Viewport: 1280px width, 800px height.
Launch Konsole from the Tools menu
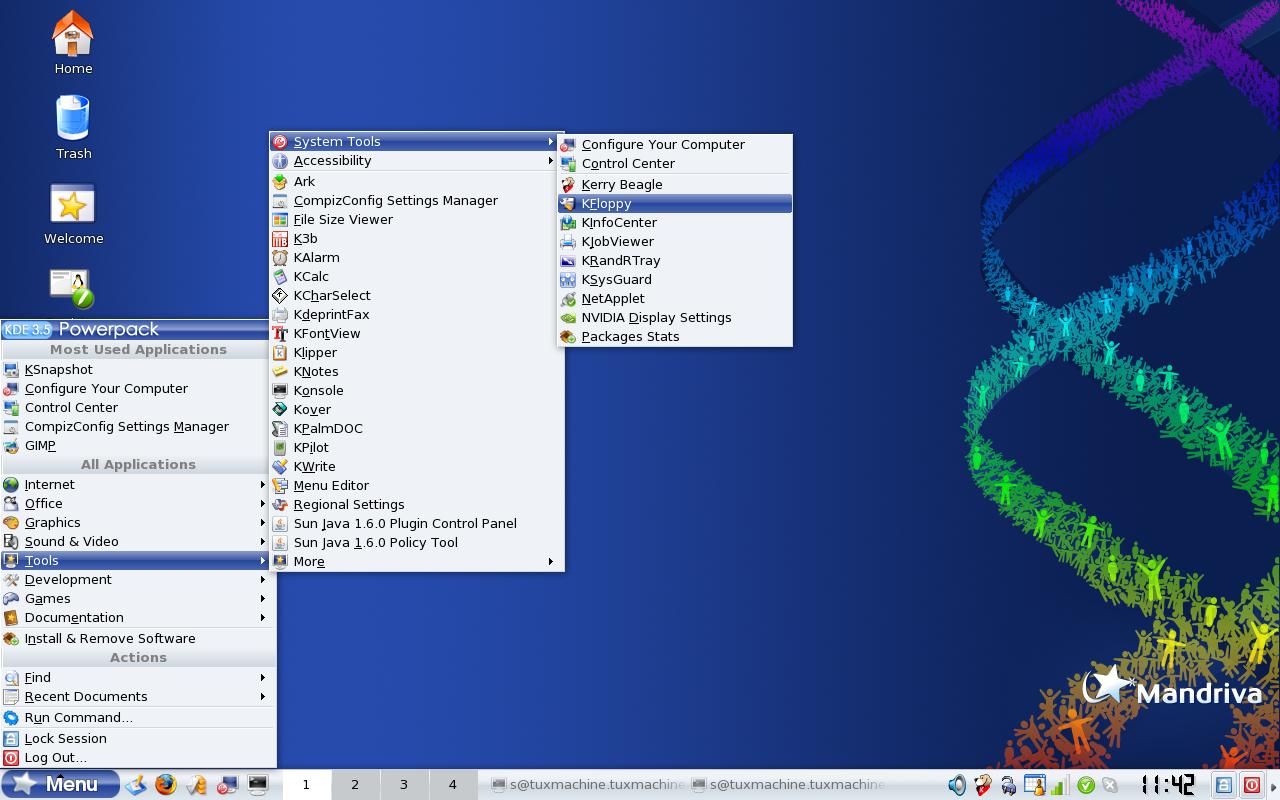pyautogui.click(x=417, y=391)
